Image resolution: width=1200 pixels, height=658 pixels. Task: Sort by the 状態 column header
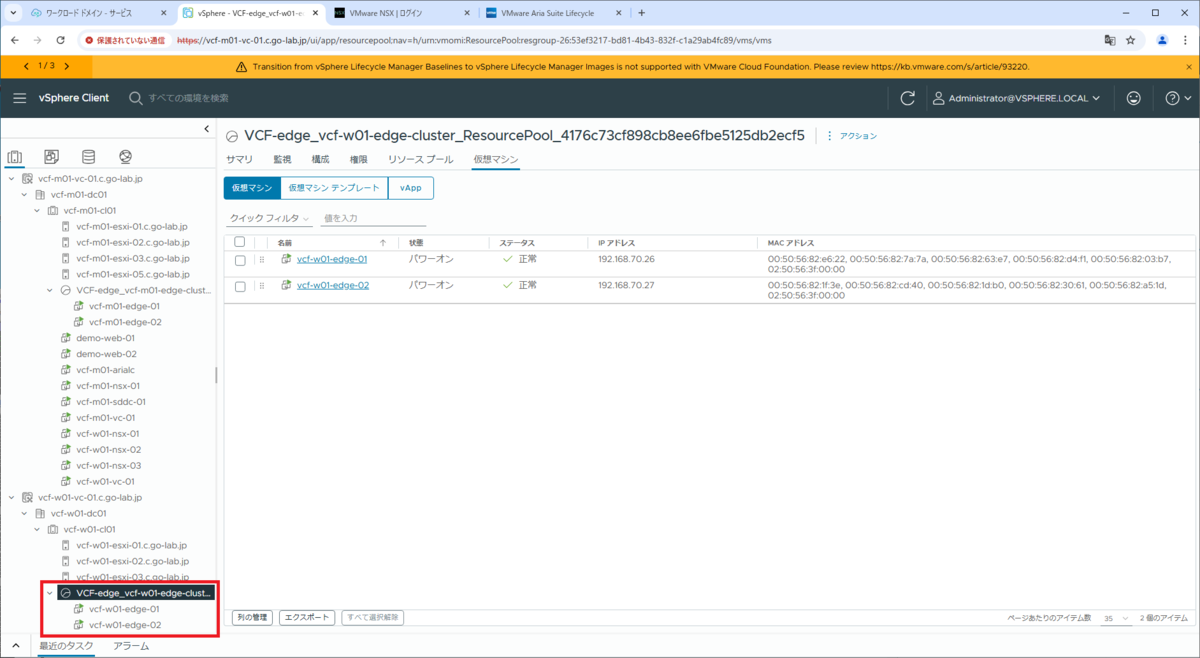[x=417, y=243]
